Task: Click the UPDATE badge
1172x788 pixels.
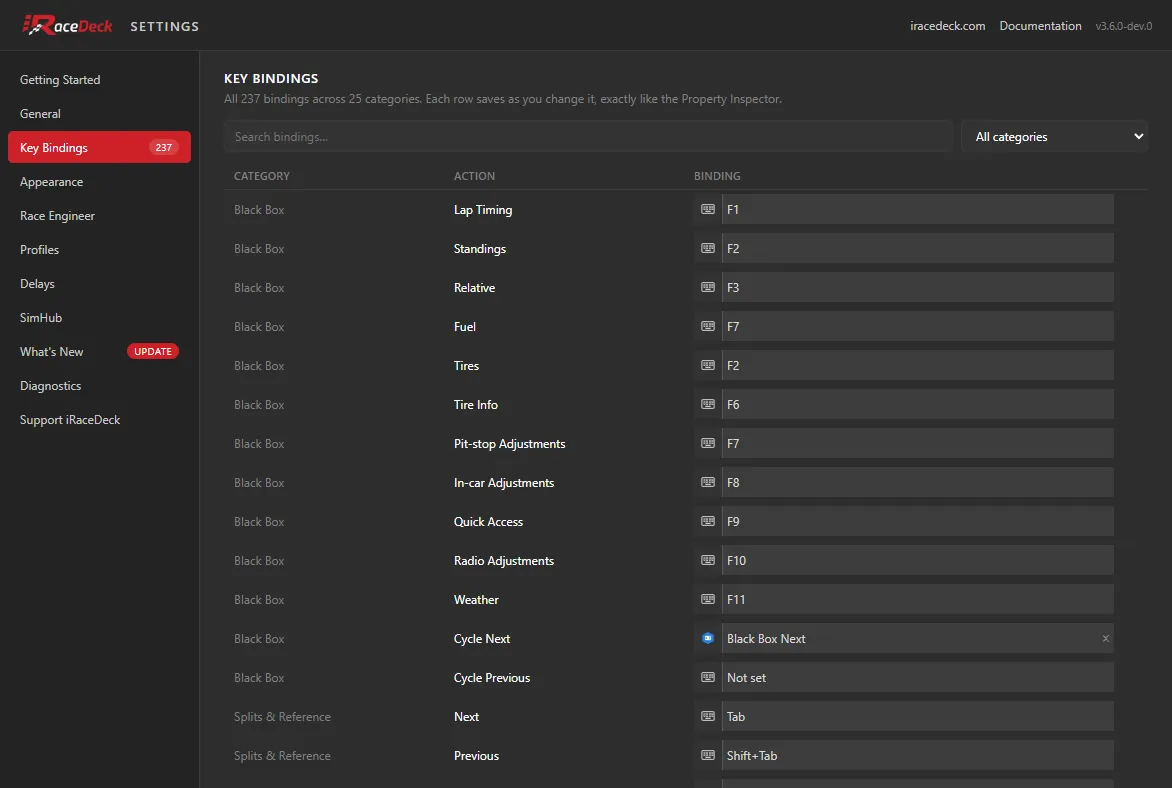Action: [152, 351]
